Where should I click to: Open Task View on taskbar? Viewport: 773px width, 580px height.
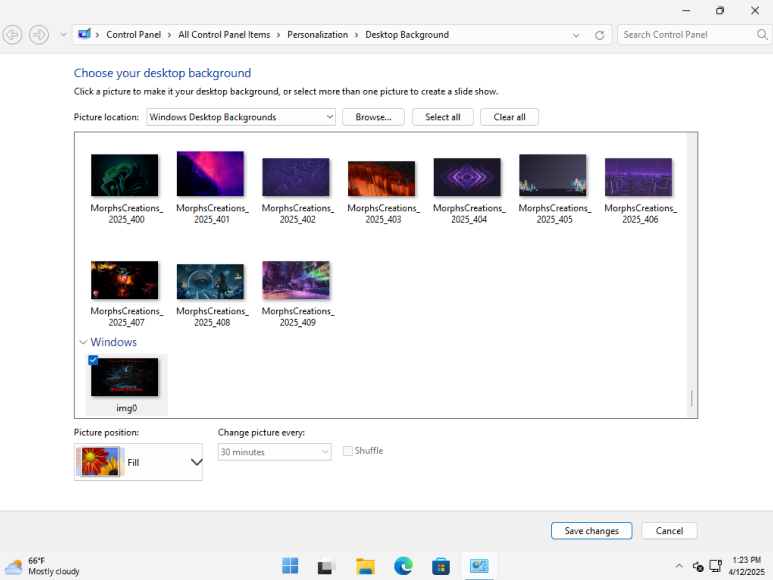[x=327, y=566]
